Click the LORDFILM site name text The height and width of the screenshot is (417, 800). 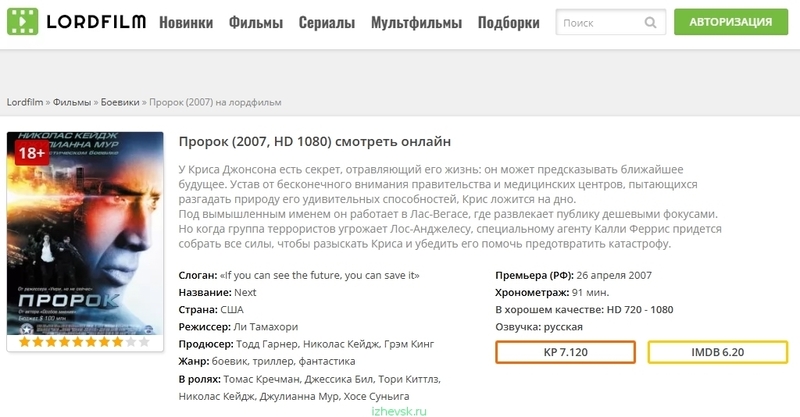96,22
